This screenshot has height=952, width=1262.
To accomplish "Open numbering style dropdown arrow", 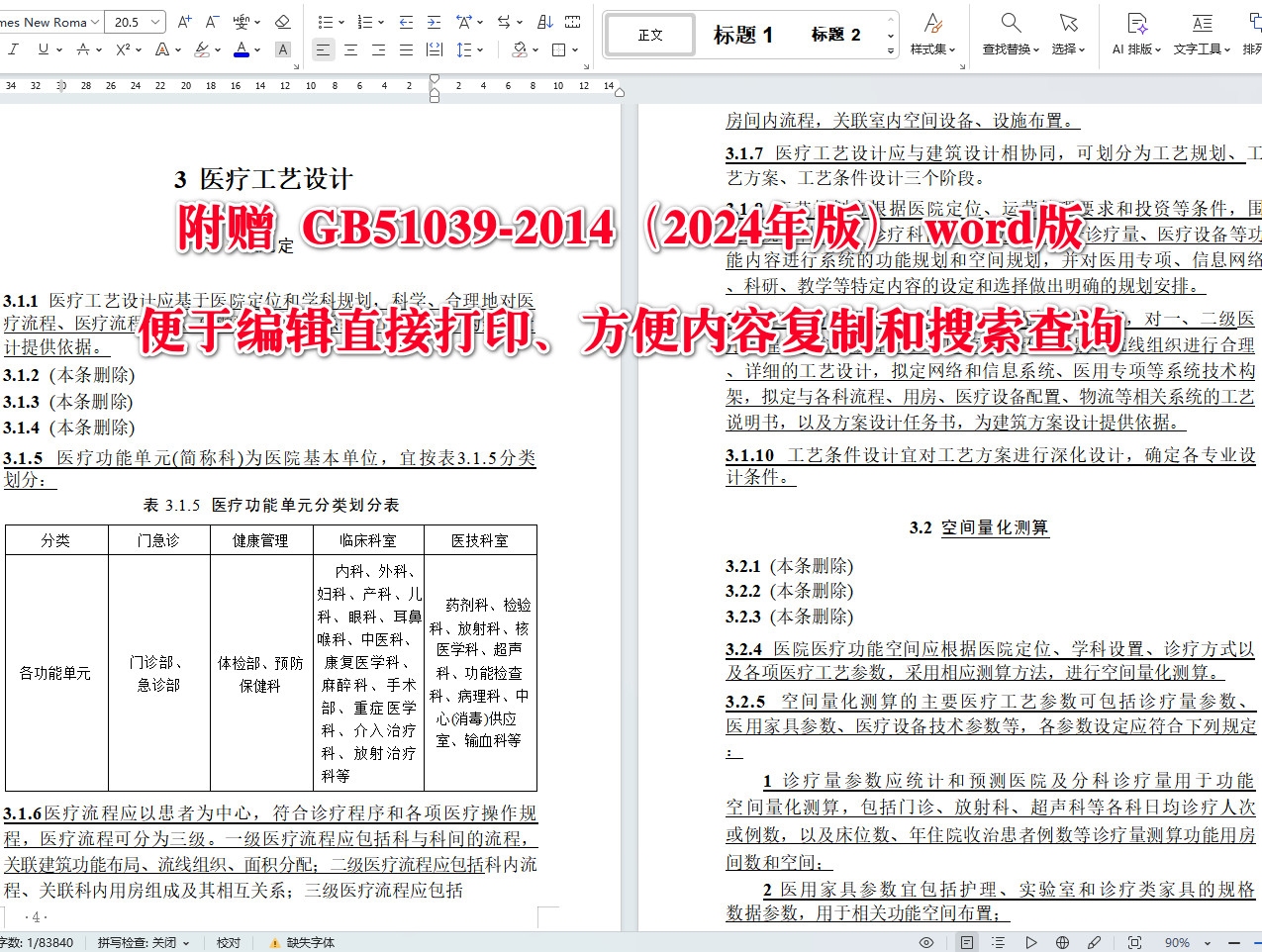I will point(381,22).
